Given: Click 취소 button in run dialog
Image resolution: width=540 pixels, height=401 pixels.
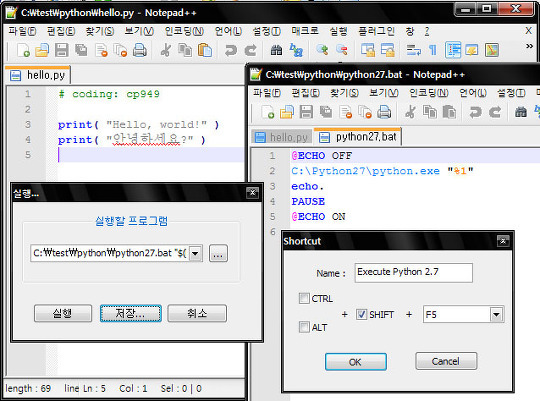Looking at the screenshot, I should pos(197,313).
